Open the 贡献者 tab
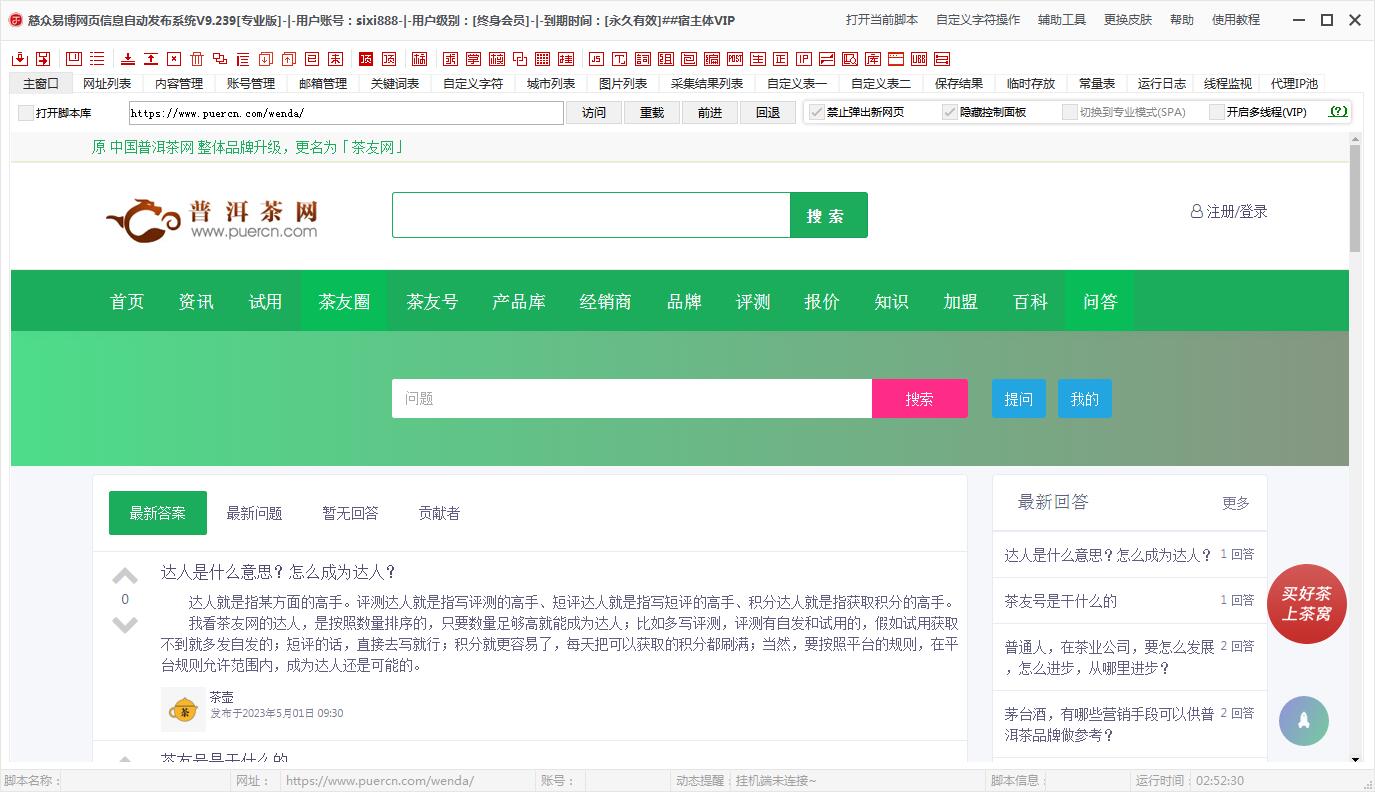This screenshot has height=792, width=1375. (439, 513)
